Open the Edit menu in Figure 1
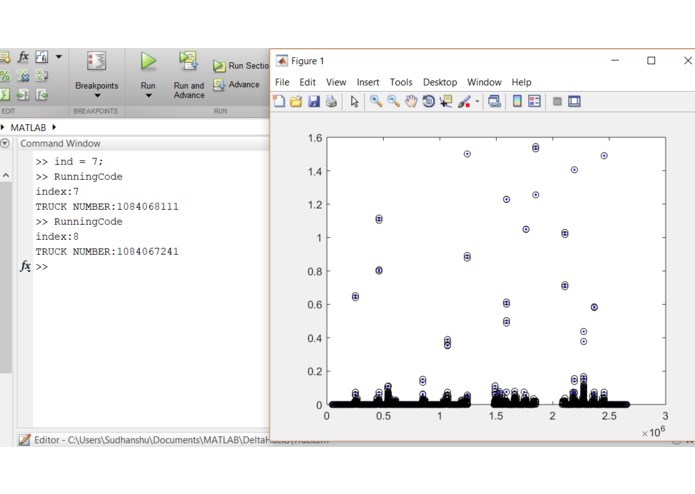Viewport: 695px width, 494px height. (x=307, y=82)
